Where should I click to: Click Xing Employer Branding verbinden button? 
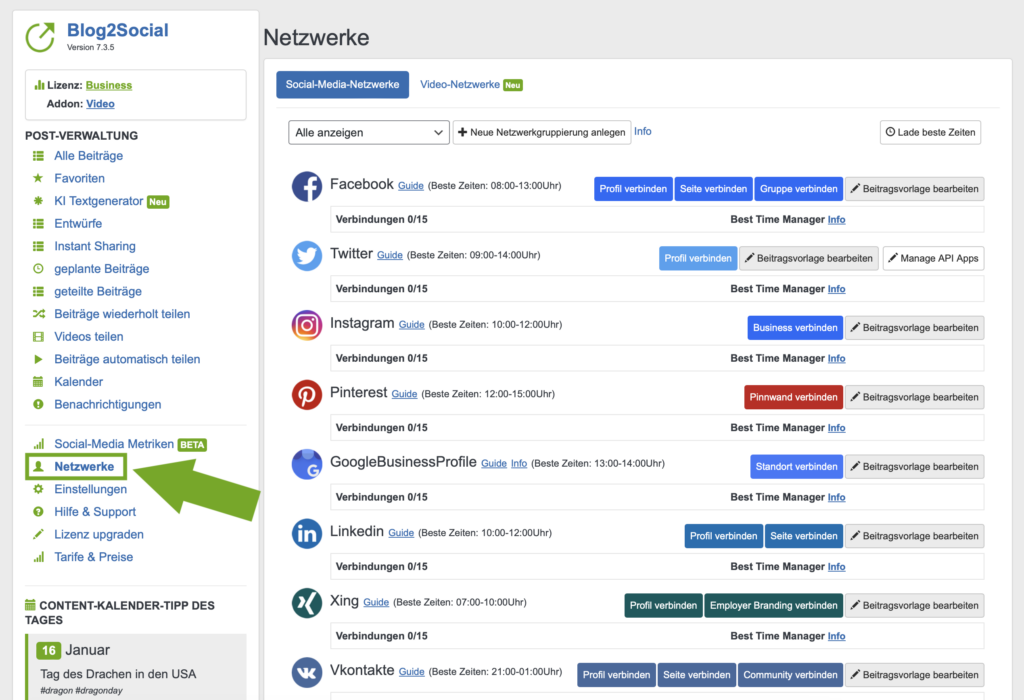[774, 605]
